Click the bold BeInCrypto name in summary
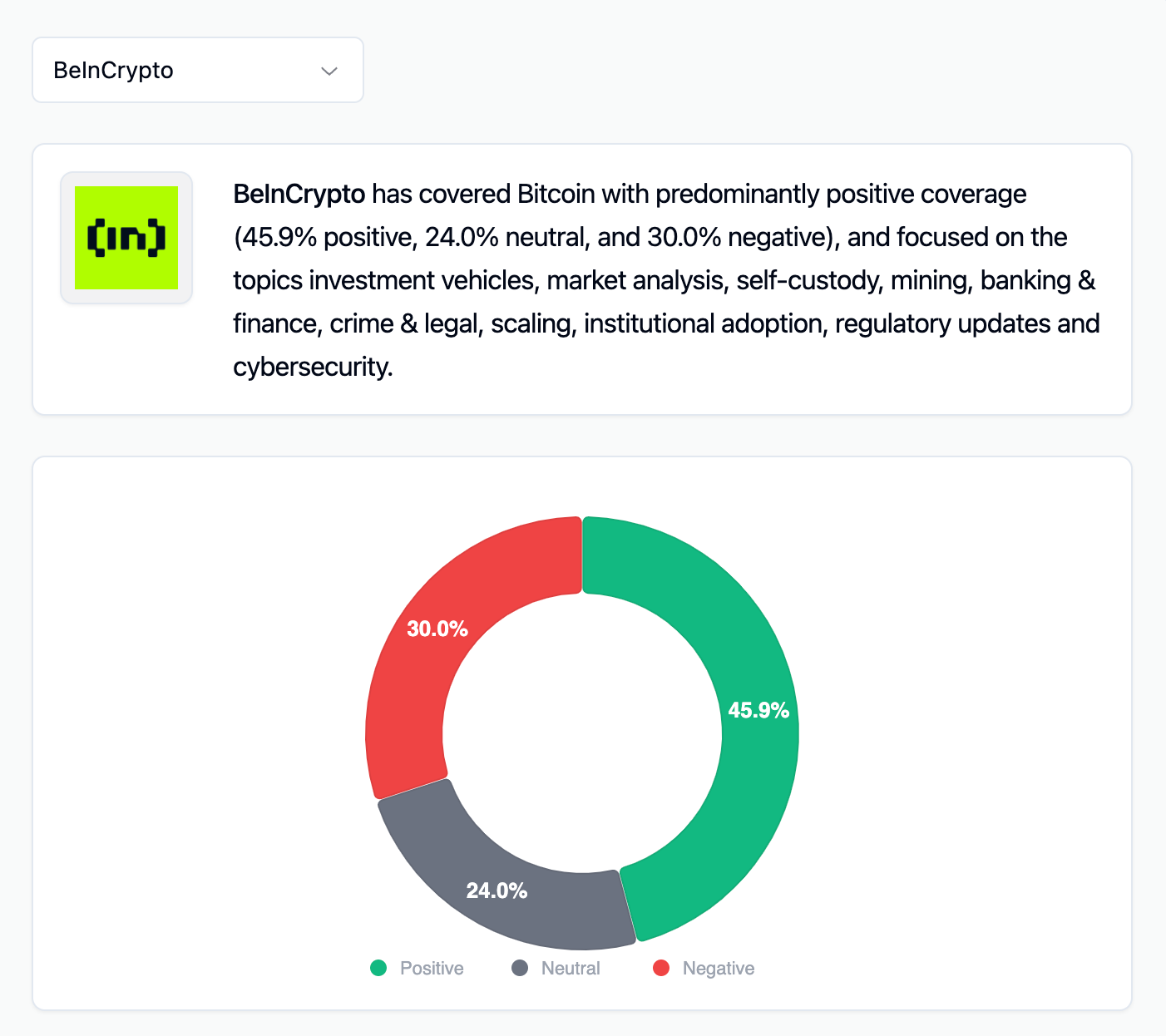Image resolution: width=1166 pixels, height=1036 pixels. (299, 194)
